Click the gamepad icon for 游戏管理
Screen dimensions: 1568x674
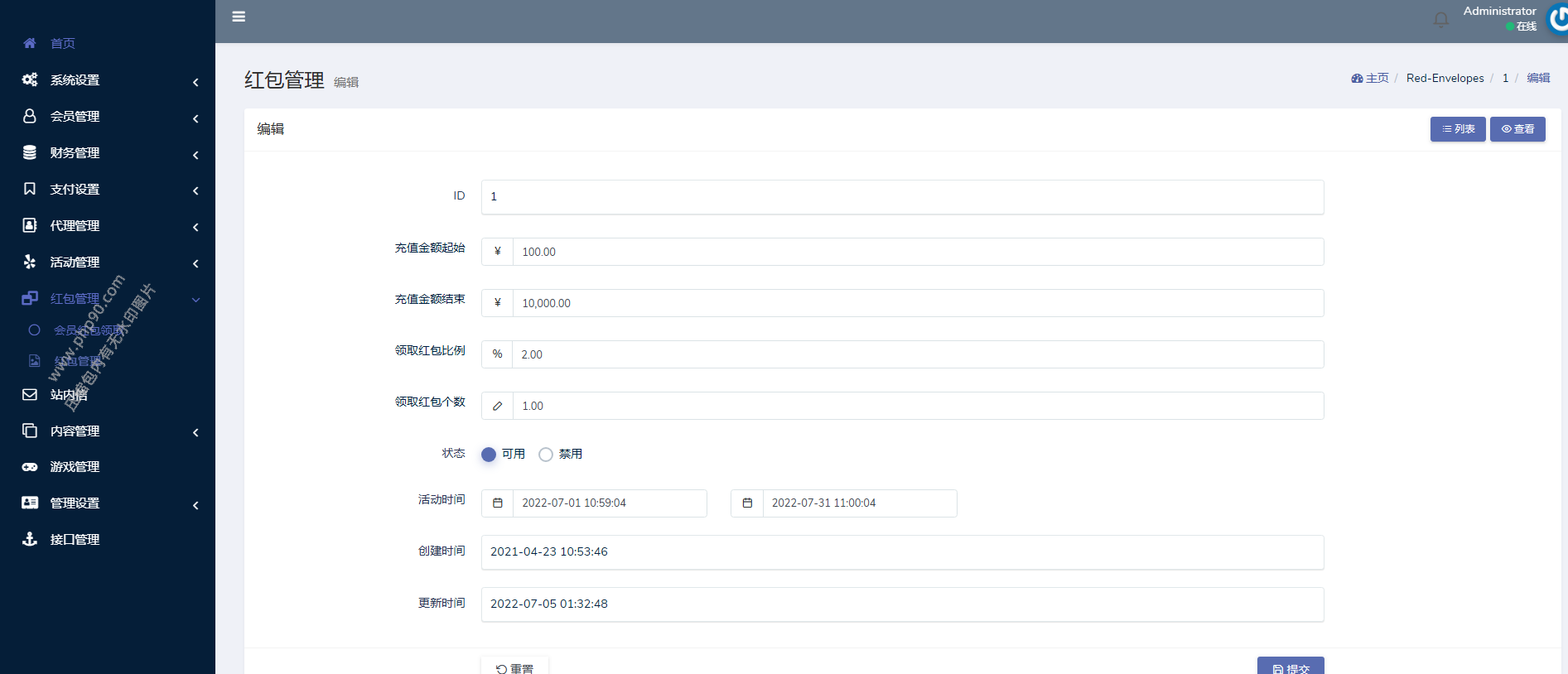point(30,467)
